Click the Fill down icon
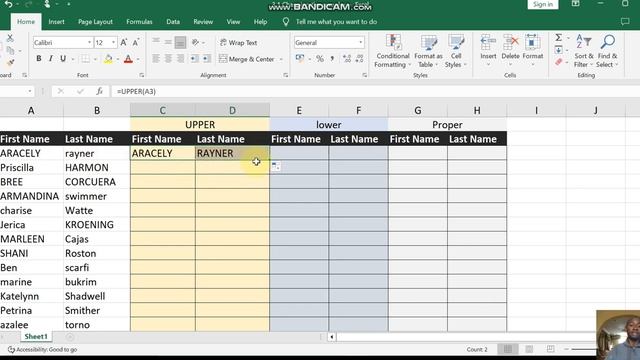640x360 pixels. 558,50
